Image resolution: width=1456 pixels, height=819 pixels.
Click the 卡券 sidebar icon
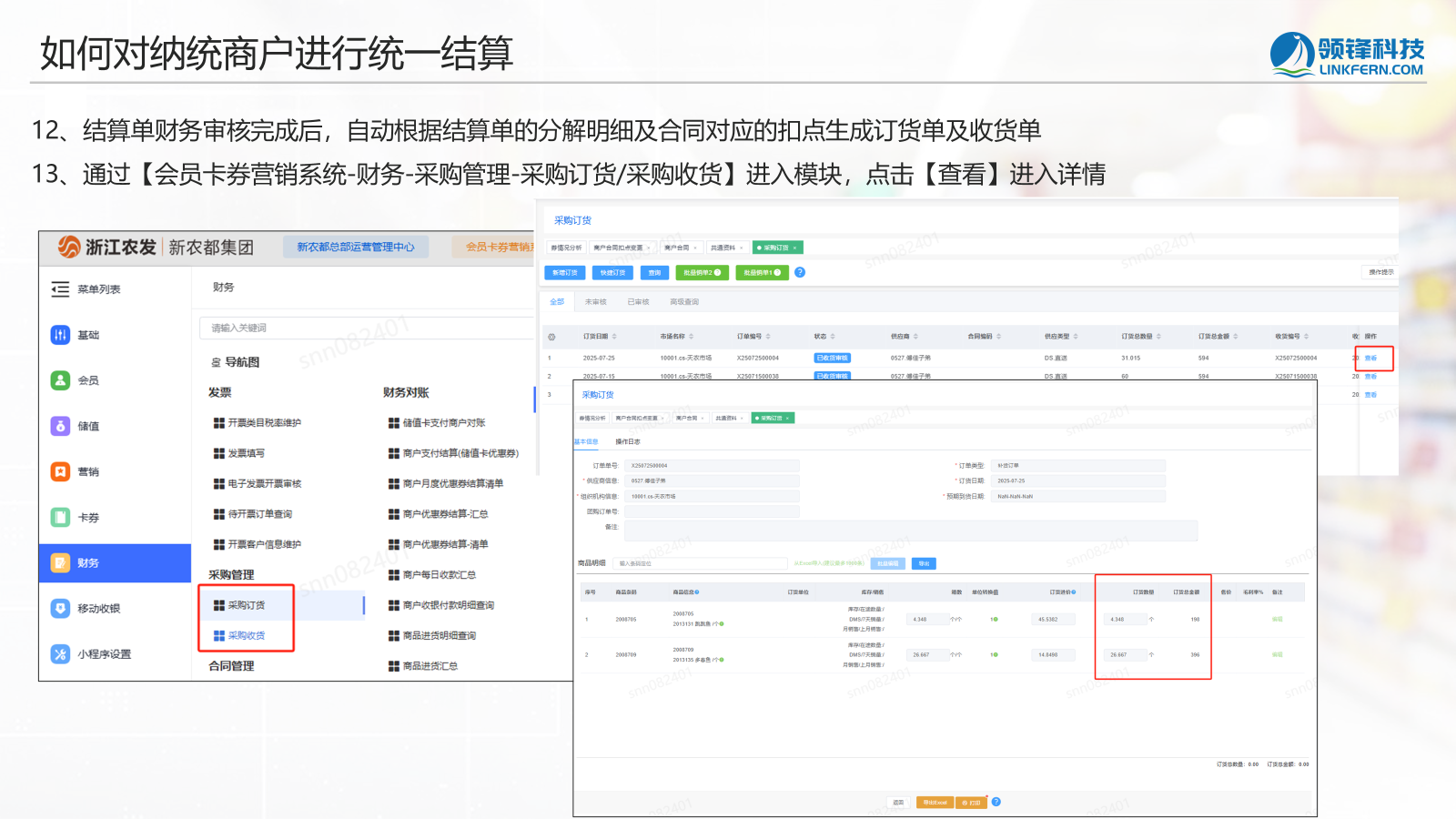pos(60,517)
